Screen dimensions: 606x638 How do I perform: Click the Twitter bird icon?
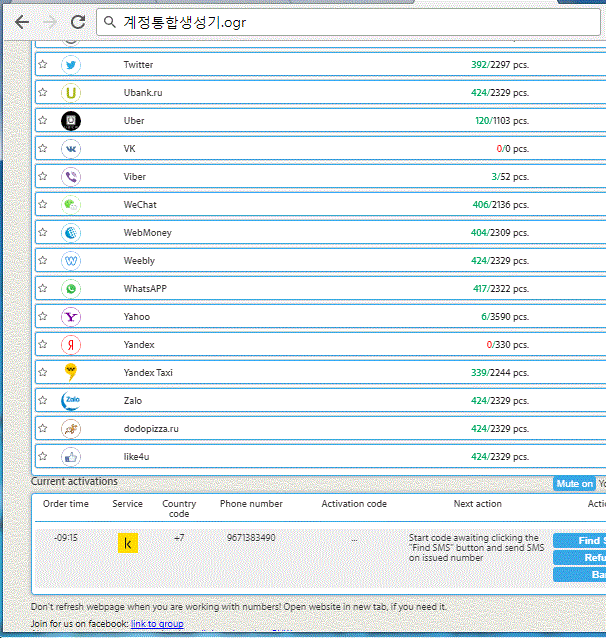(x=71, y=65)
